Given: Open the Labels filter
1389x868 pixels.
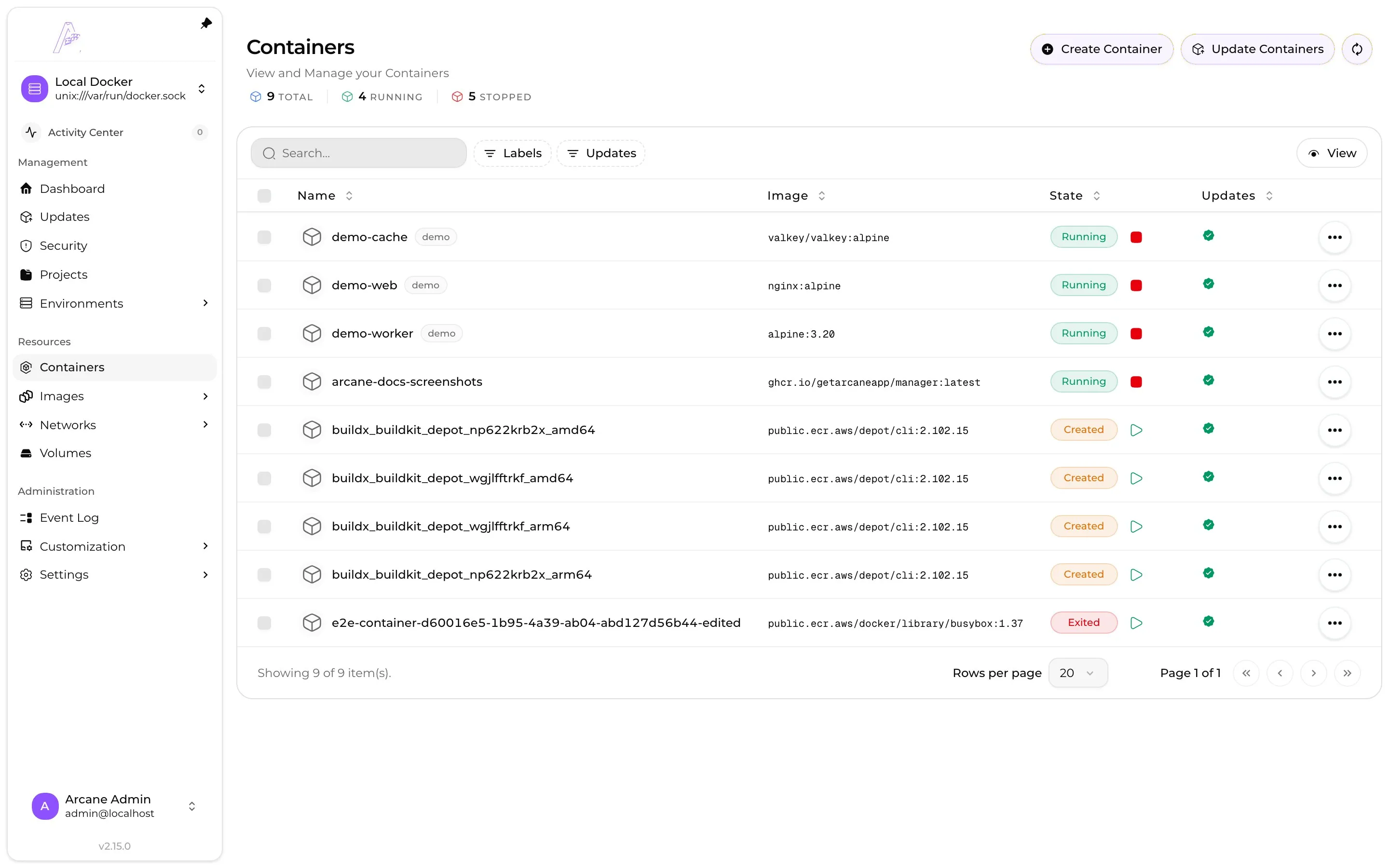Looking at the screenshot, I should (513, 153).
